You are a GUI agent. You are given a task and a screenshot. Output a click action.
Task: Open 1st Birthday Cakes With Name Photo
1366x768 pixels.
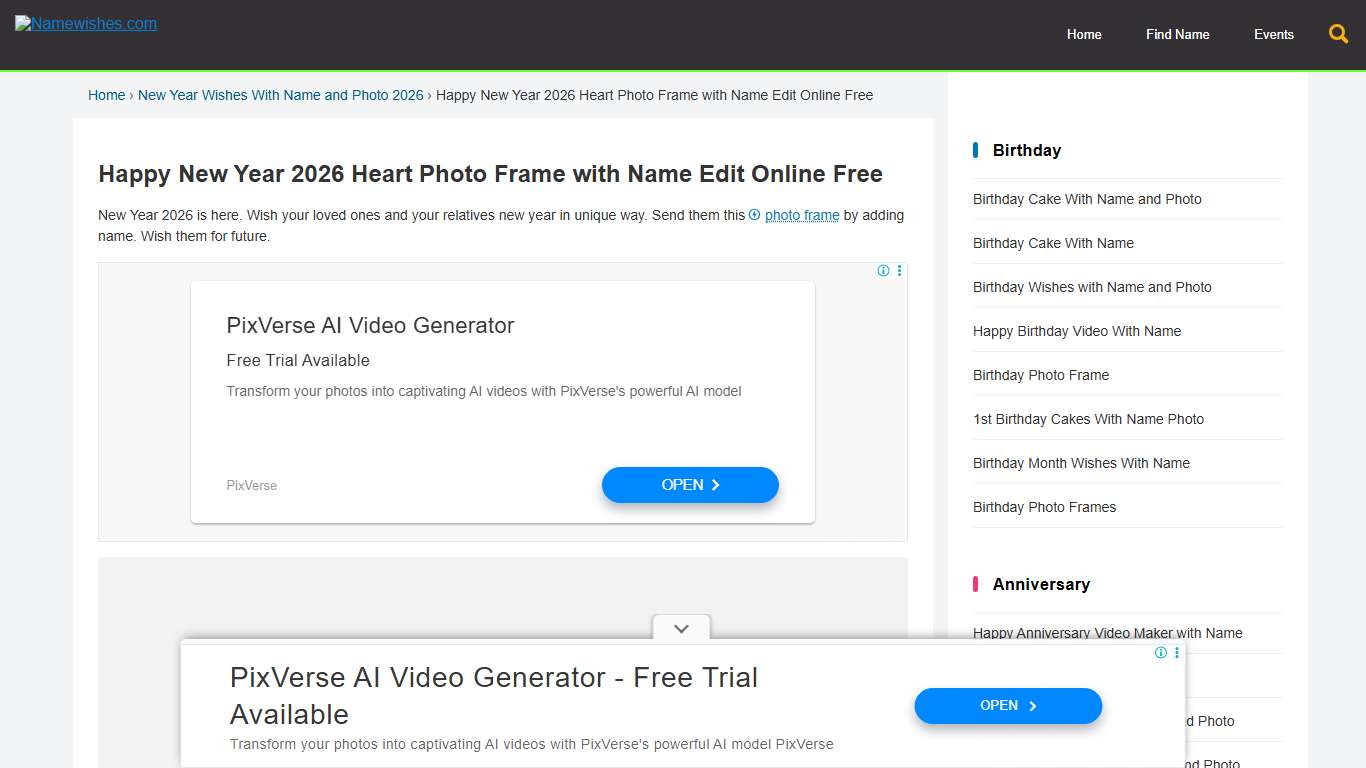pyautogui.click(x=1088, y=419)
